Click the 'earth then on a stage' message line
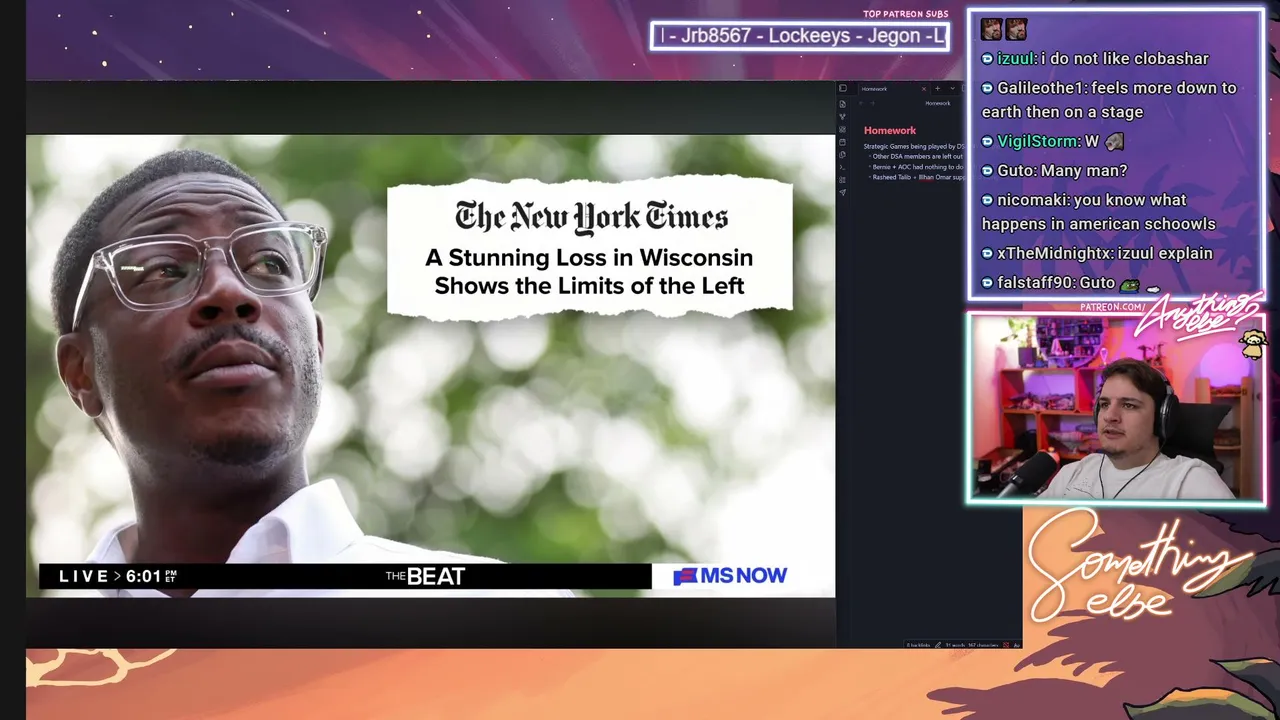Image resolution: width=1280 pixels, height=720 pixels. pyautogui.click(x=1062, y=112)
